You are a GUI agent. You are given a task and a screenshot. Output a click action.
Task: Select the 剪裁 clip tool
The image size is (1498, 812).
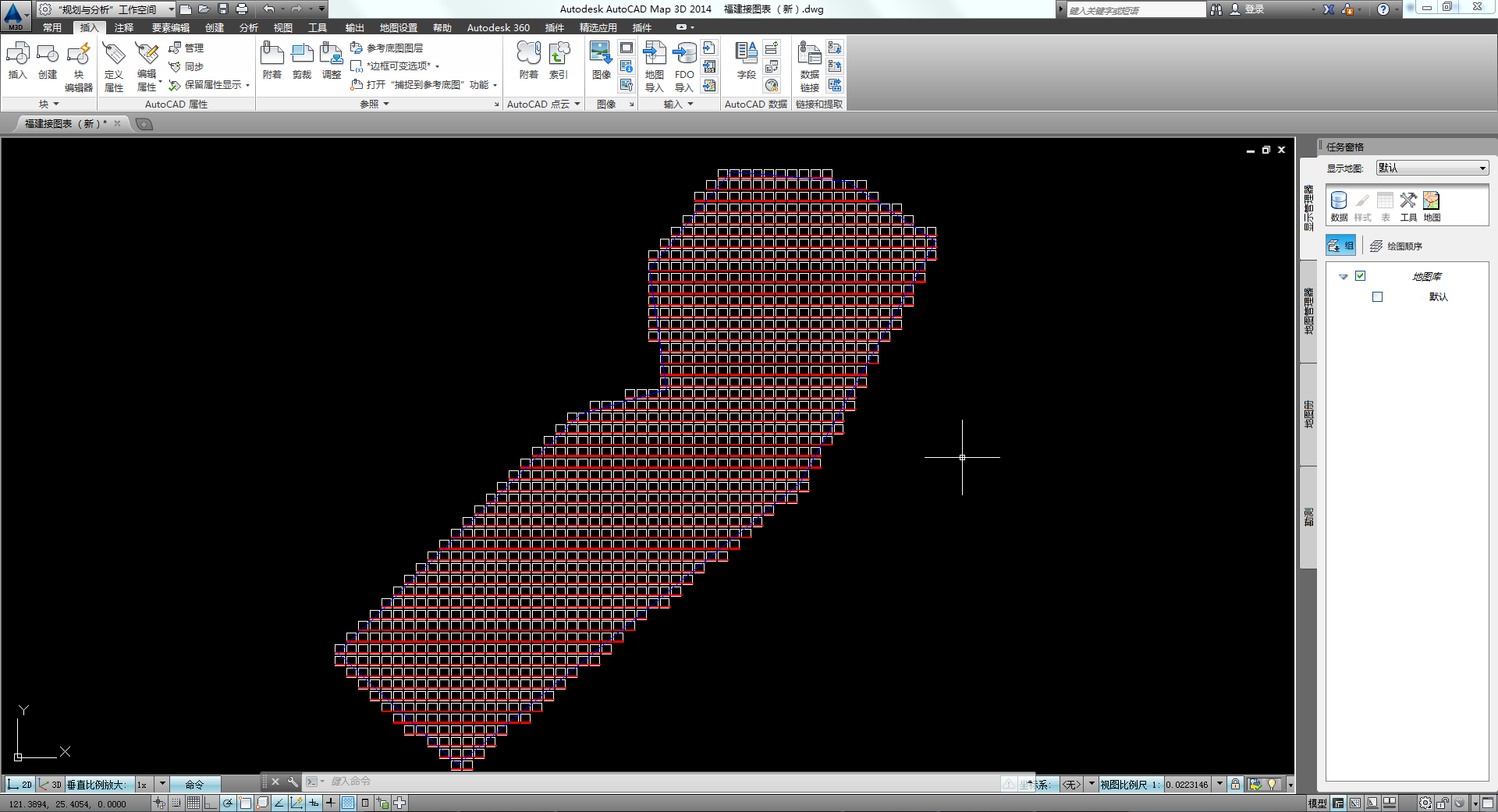[x=302, y=61]
